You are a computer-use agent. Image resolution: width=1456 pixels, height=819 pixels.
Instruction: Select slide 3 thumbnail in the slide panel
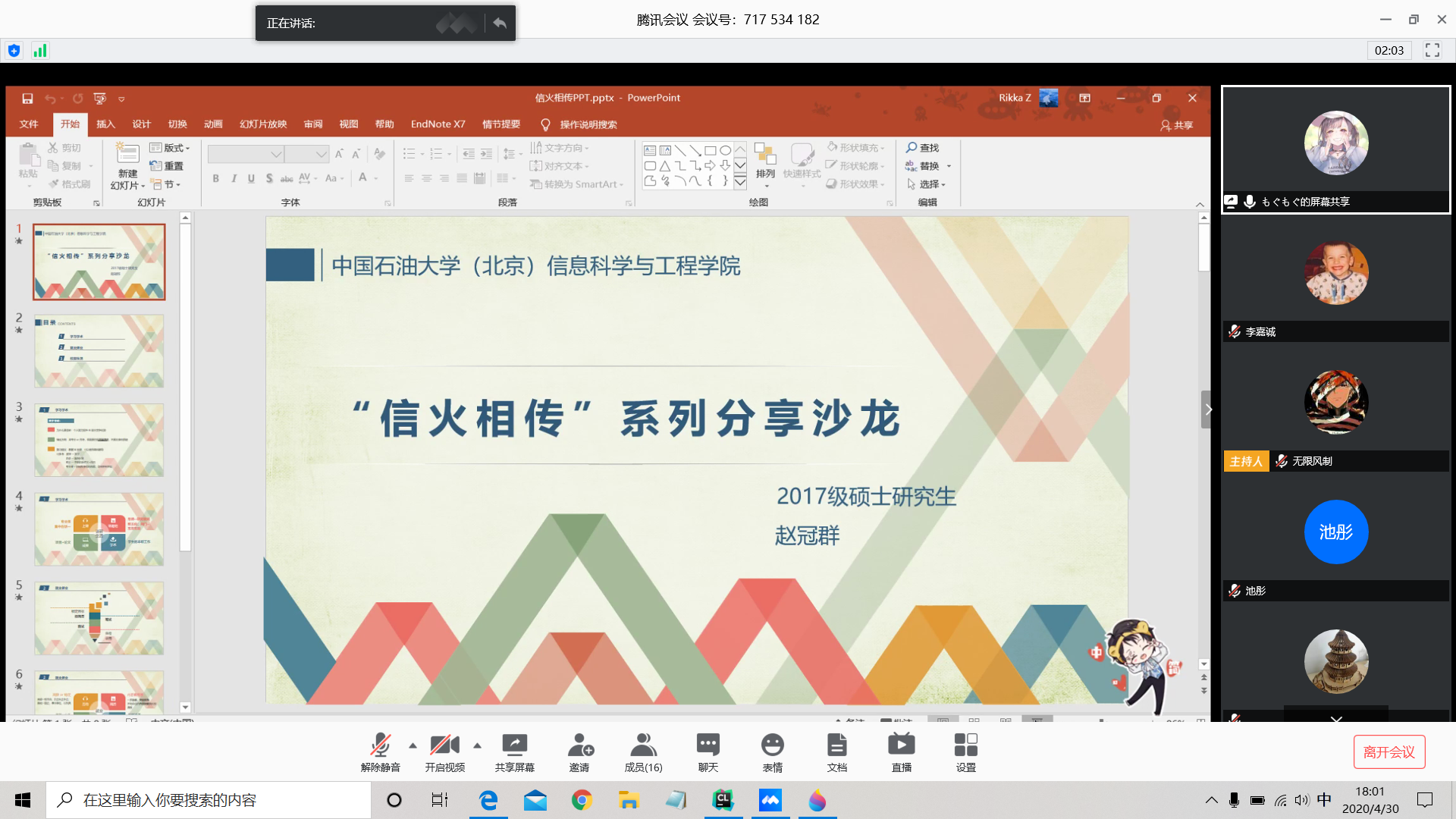99,440
